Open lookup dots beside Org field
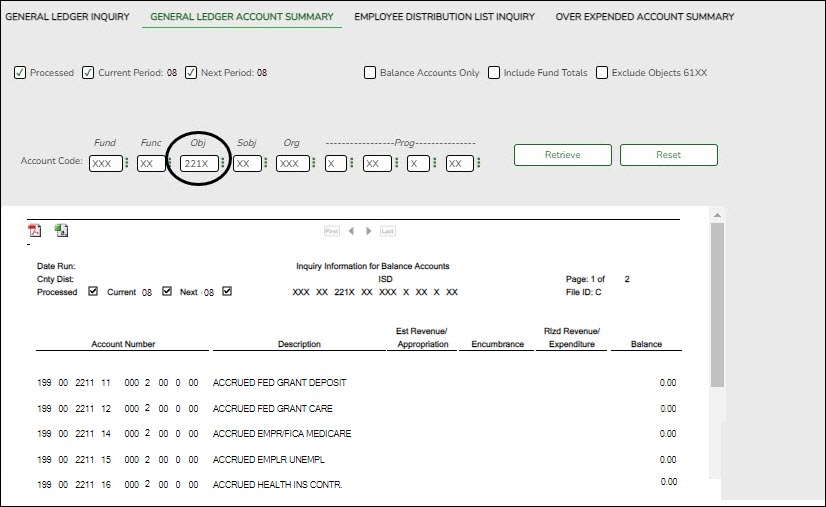826x507 pixels. 314,163
